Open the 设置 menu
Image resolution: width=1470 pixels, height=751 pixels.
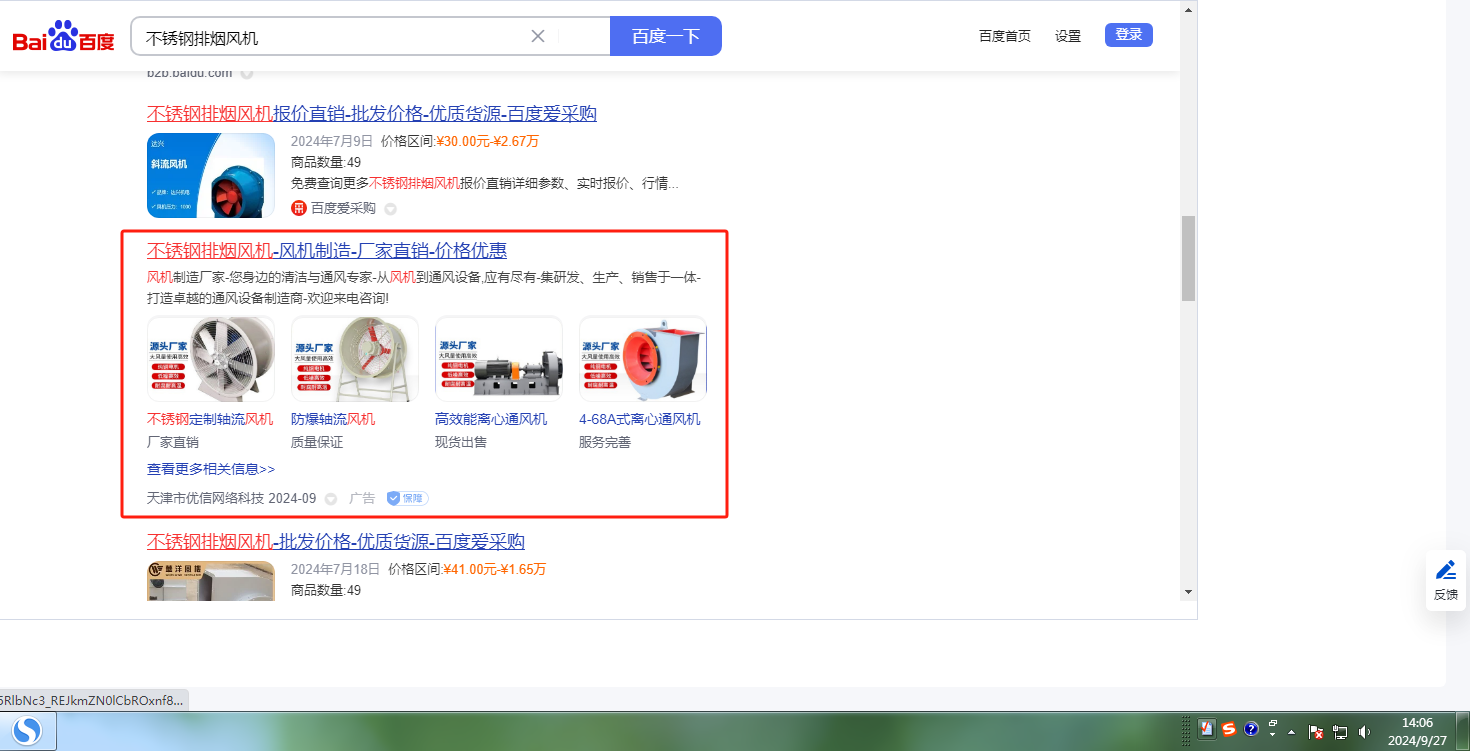tap(1068, 36)
